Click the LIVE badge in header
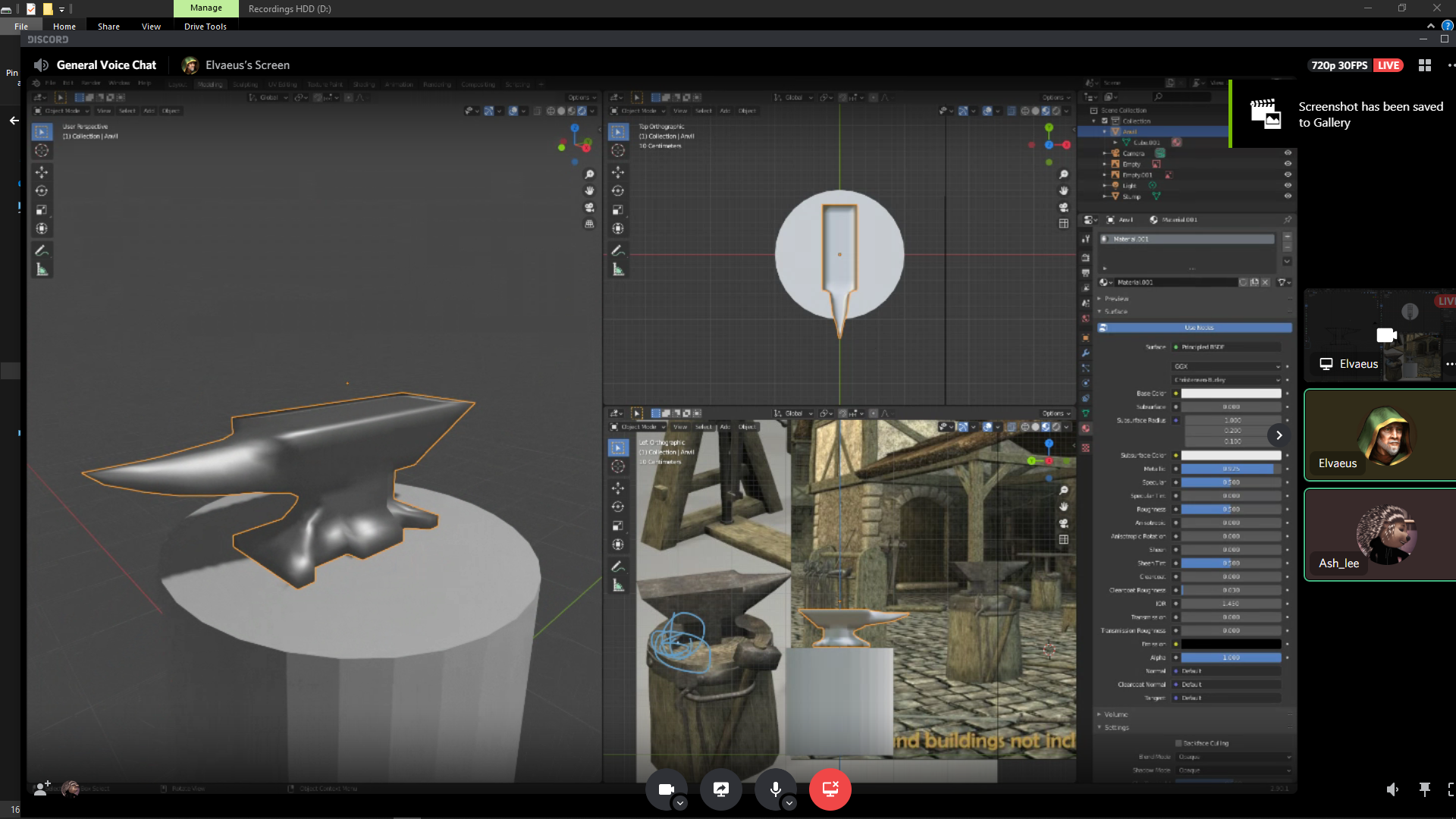 (x=1389, y=65)
